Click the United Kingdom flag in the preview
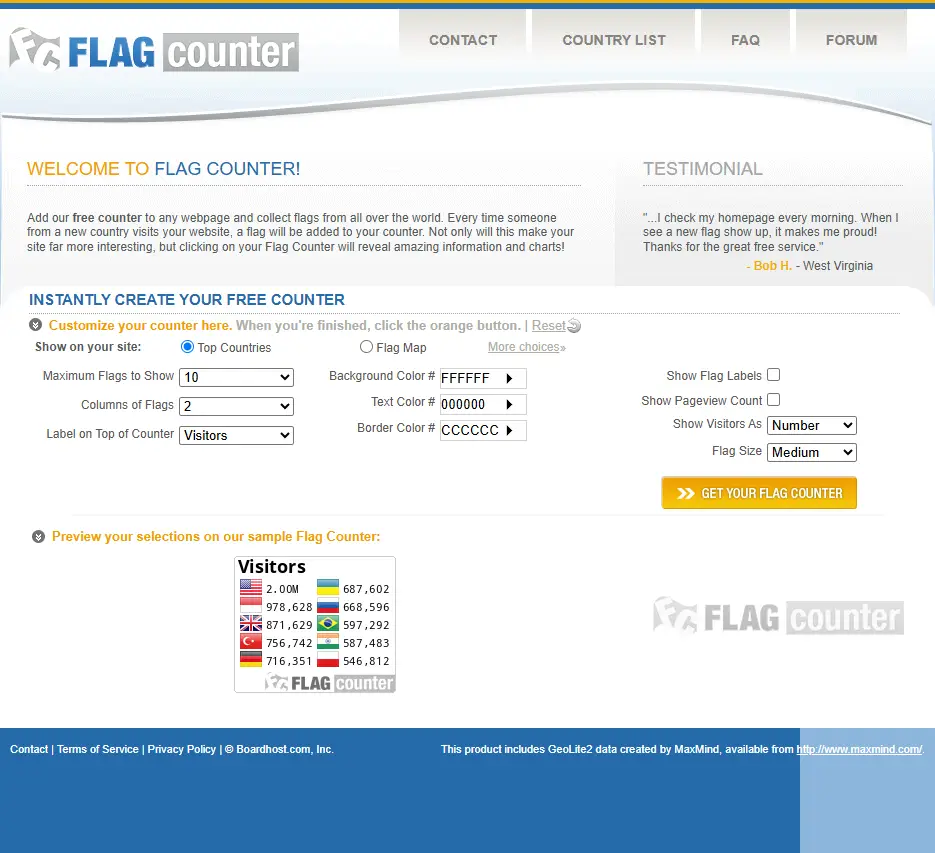 pos(251,624)
